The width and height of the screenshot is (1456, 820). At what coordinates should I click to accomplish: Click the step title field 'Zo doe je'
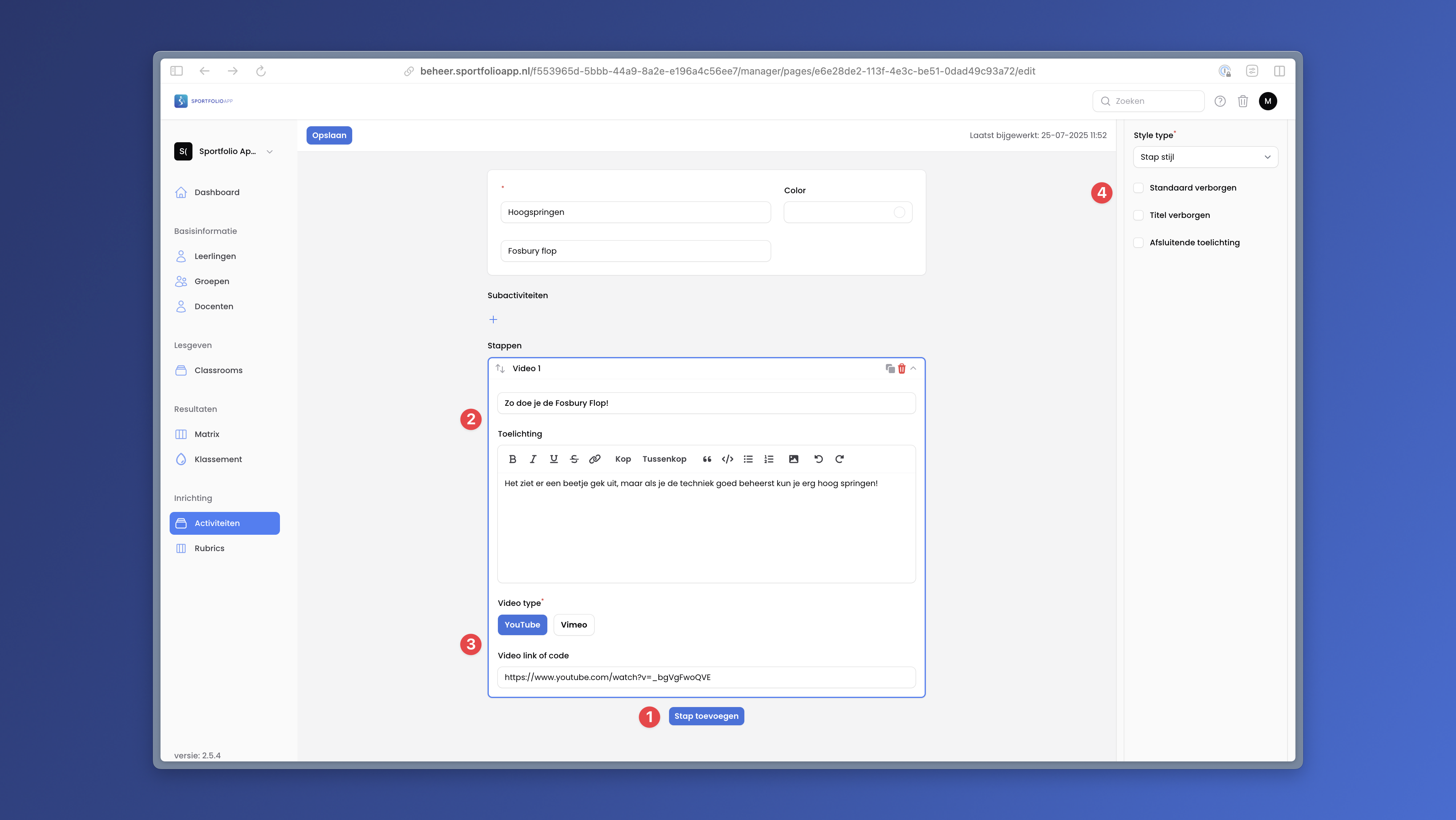pos(706,403)
